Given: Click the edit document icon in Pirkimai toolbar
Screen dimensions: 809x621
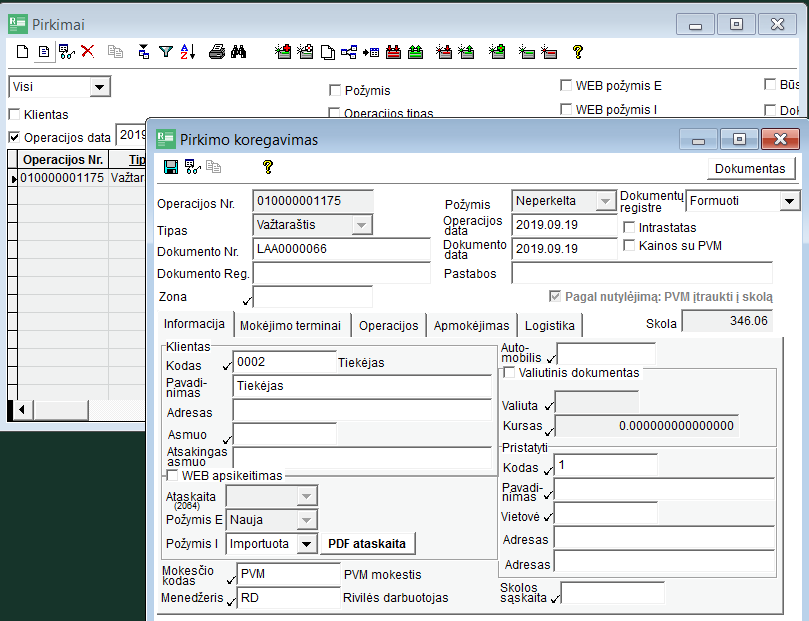Looking at the screenshot, I should 44,52.
